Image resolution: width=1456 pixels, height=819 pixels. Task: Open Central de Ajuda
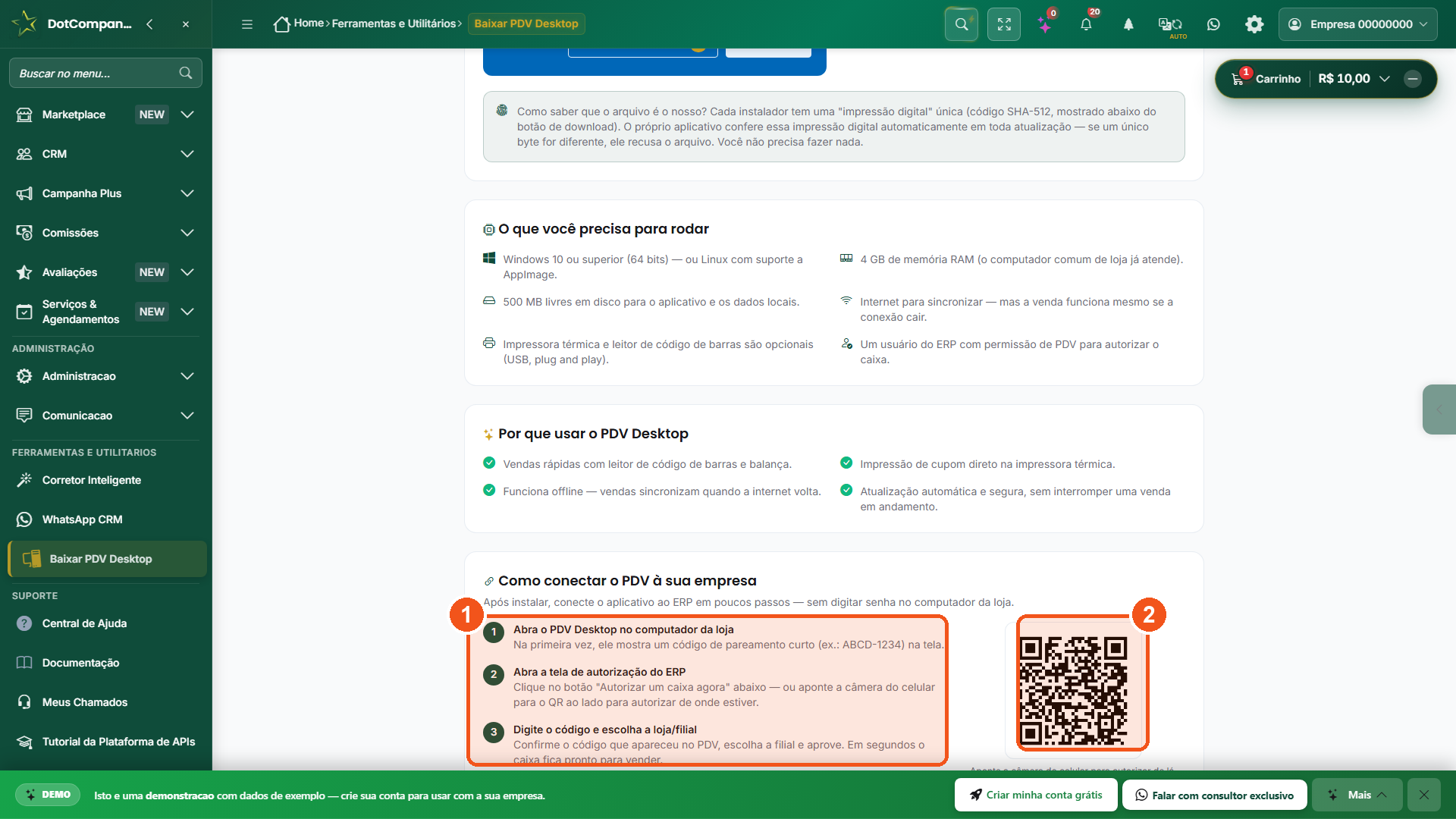105,623
